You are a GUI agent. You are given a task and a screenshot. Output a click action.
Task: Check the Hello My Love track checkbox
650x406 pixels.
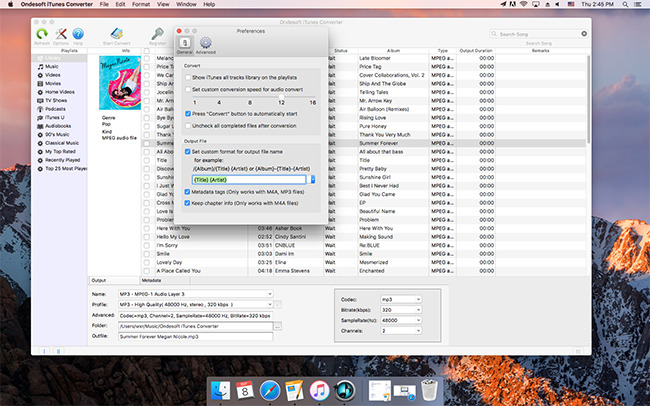click(147, 237)
